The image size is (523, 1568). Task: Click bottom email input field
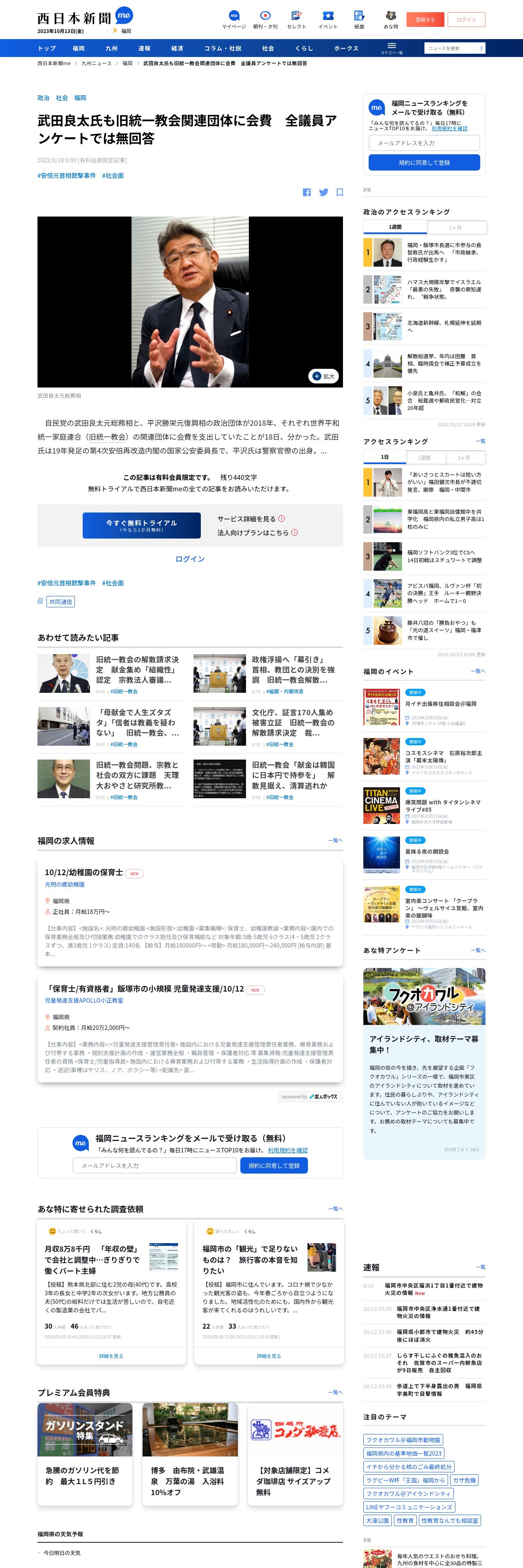coord(155,1166)
